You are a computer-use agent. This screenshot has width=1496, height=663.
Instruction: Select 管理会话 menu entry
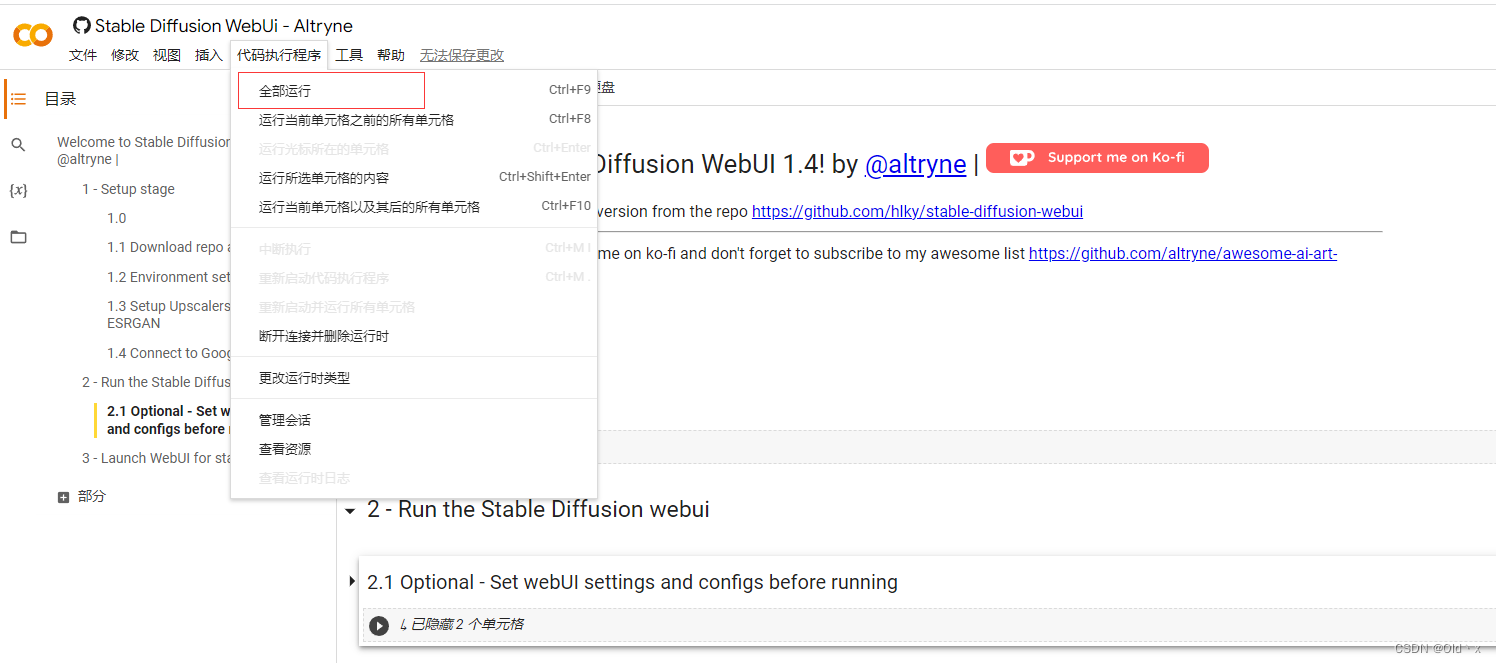point(414,420)
